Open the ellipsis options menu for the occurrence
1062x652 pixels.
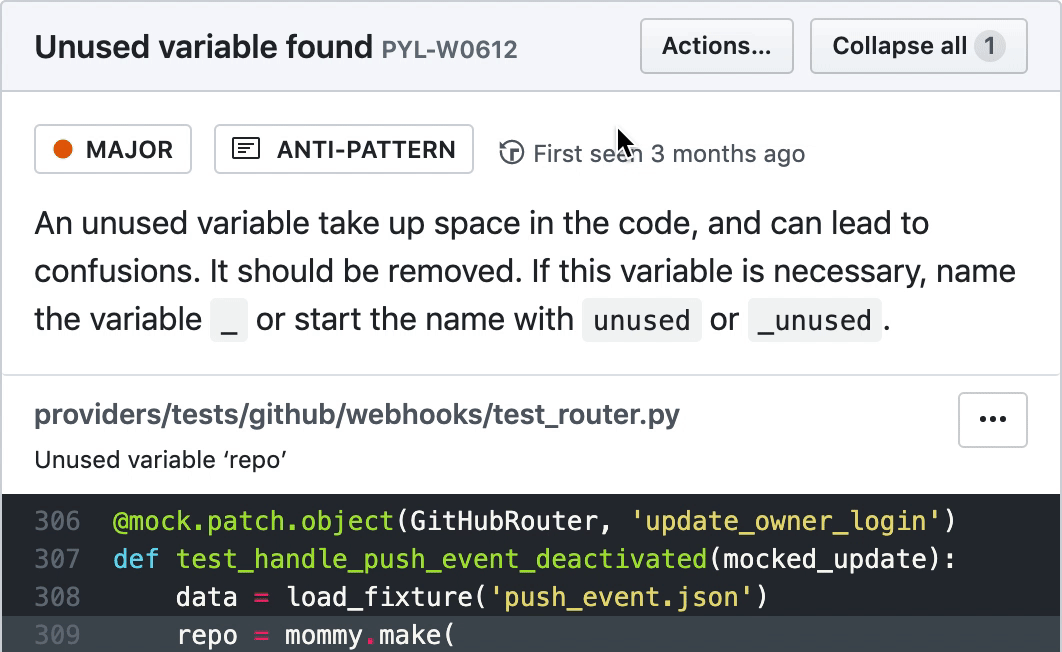[992, 420]
